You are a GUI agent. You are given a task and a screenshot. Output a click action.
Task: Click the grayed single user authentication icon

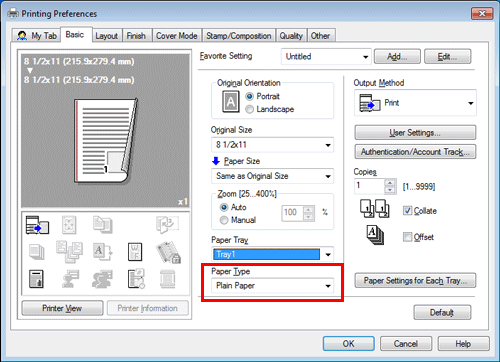tap(70, 279)
